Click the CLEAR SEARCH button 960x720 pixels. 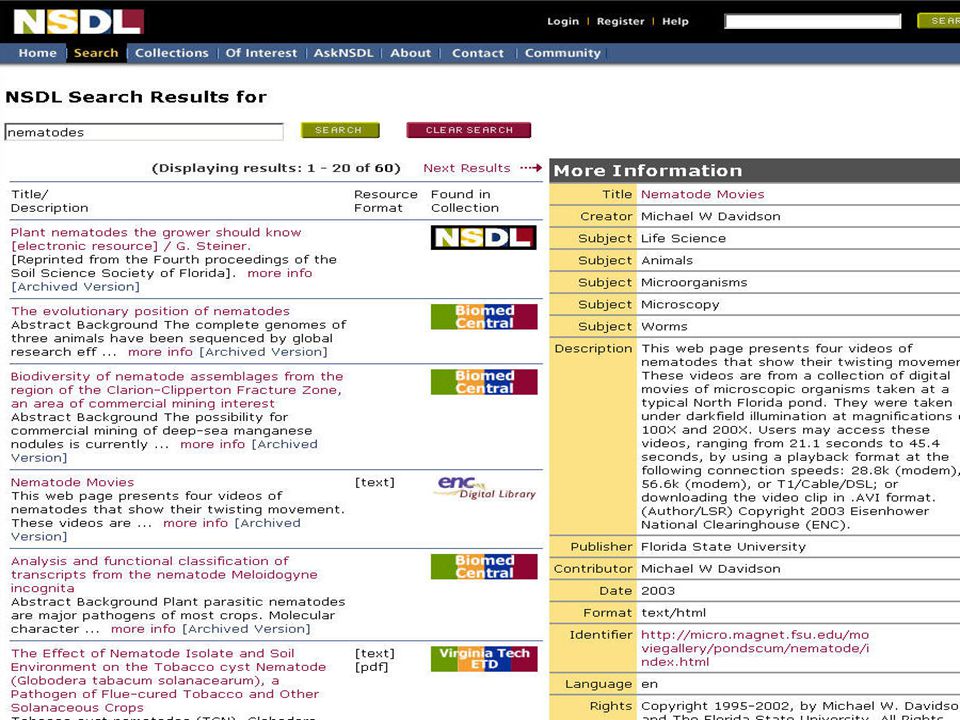pyautogui.click(x=469, y=130)
